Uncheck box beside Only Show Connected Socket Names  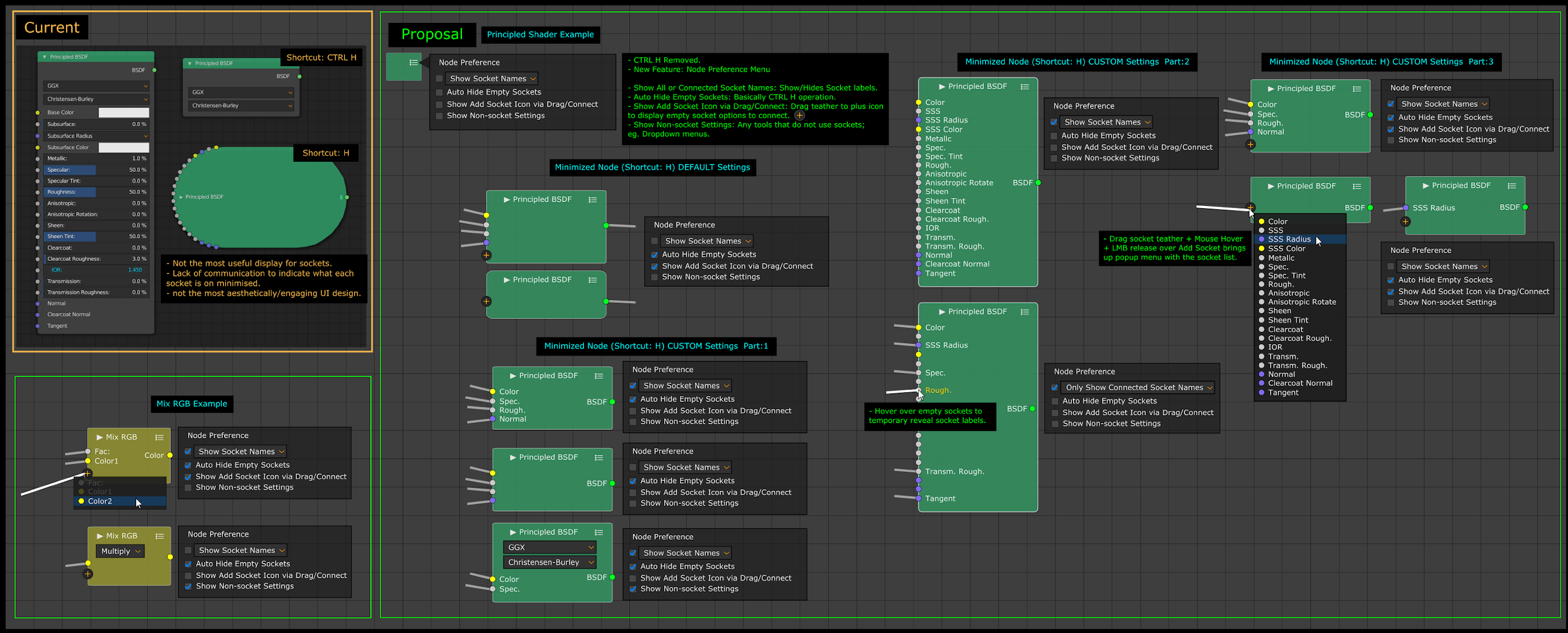pyautogui.click(x=1055, y=388)
